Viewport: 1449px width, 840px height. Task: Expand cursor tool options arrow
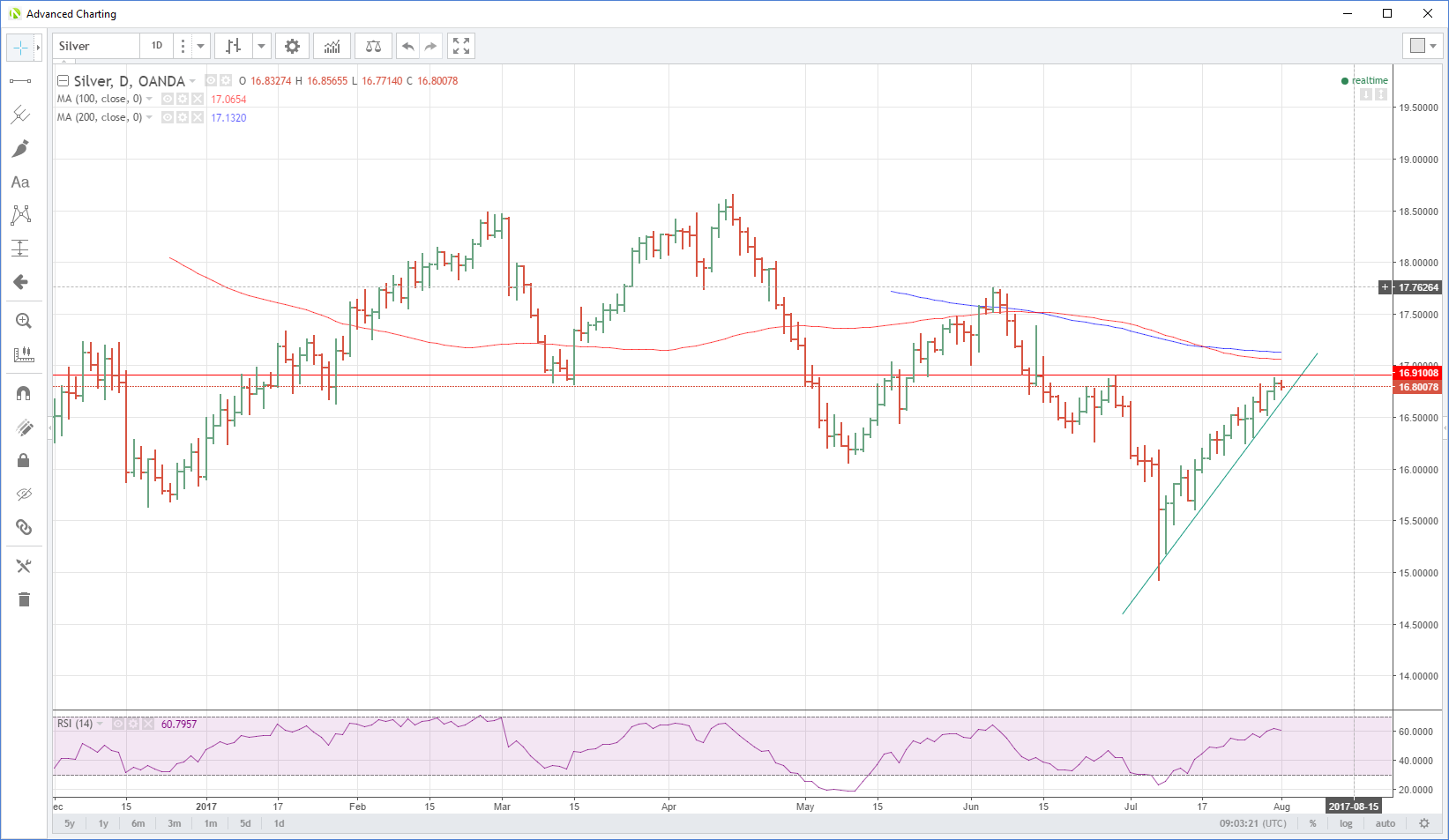[38, 47]
